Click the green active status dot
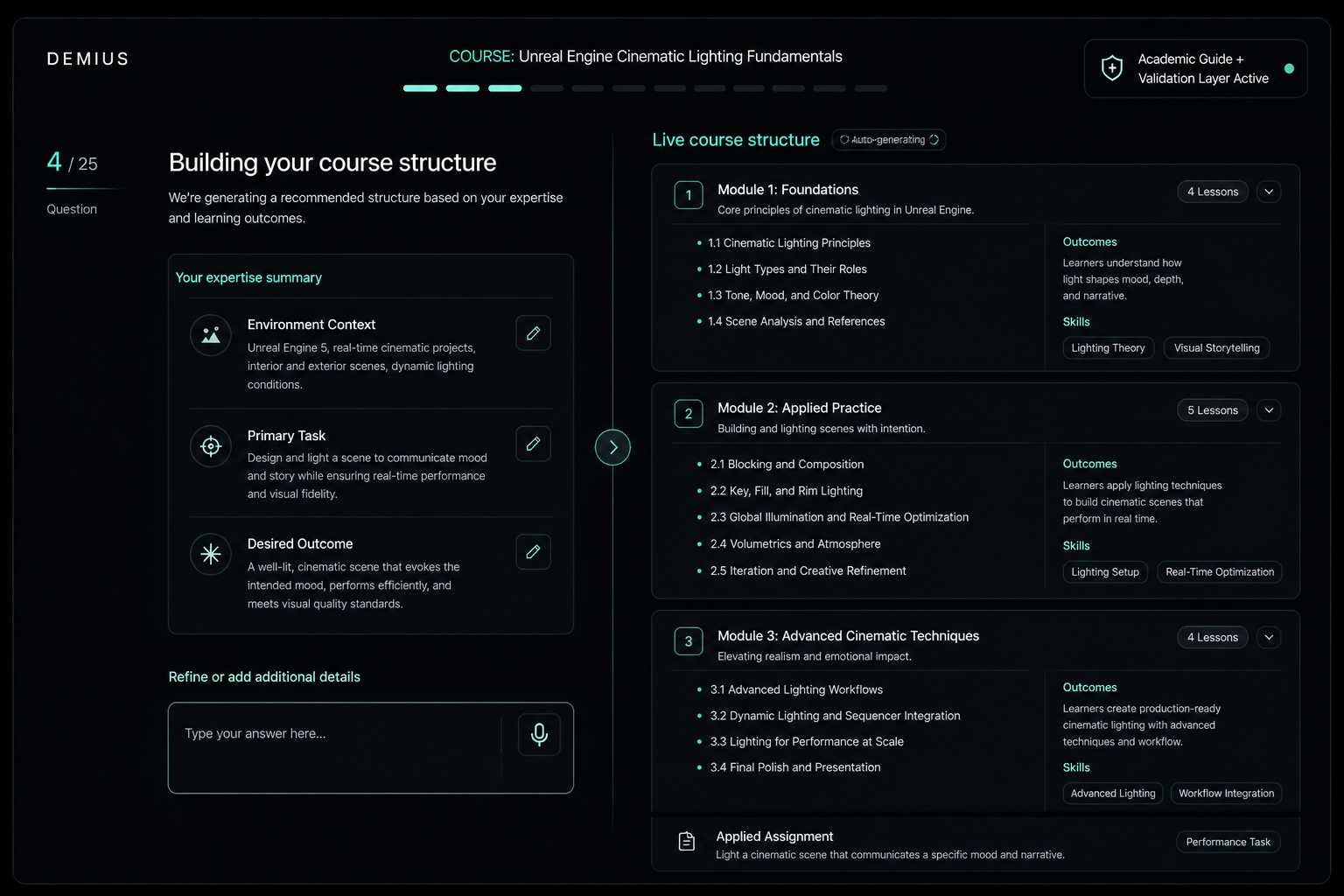This screenshot has width=1344, height=896. click(x=1289, y=68)
